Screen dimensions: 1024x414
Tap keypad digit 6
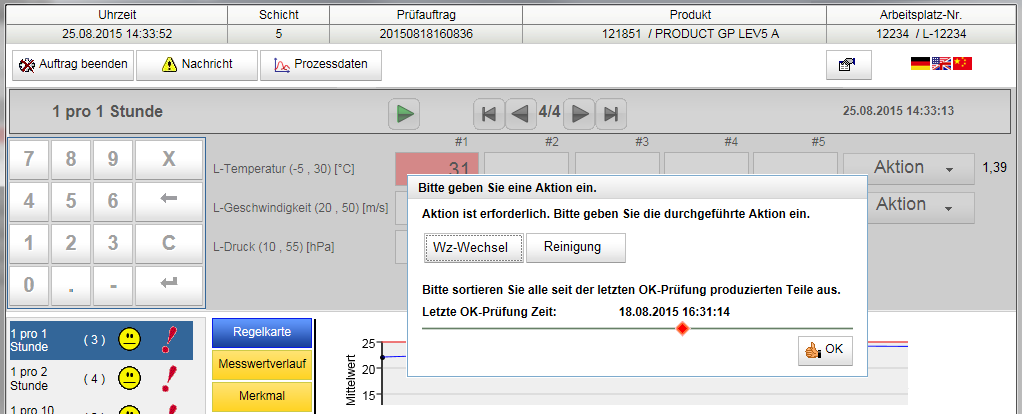click(112, 201)
